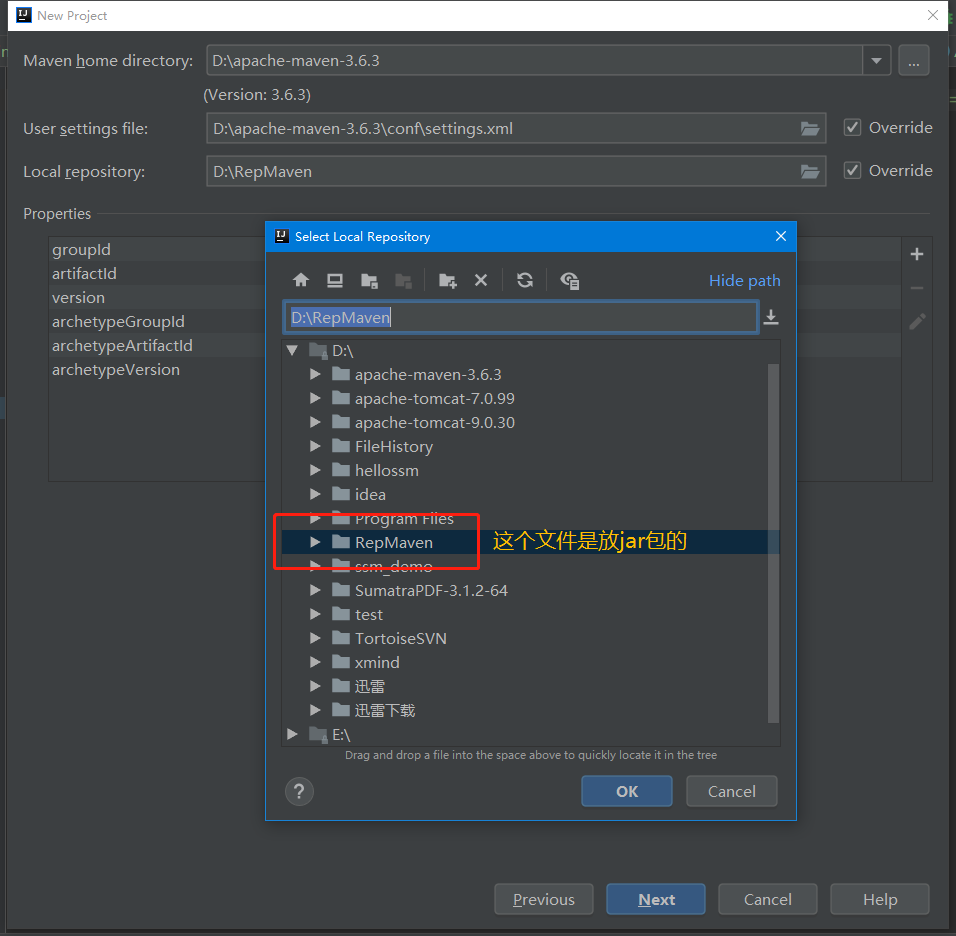Click the Home directory icon

pyautogui.click(x=301, y=280)
